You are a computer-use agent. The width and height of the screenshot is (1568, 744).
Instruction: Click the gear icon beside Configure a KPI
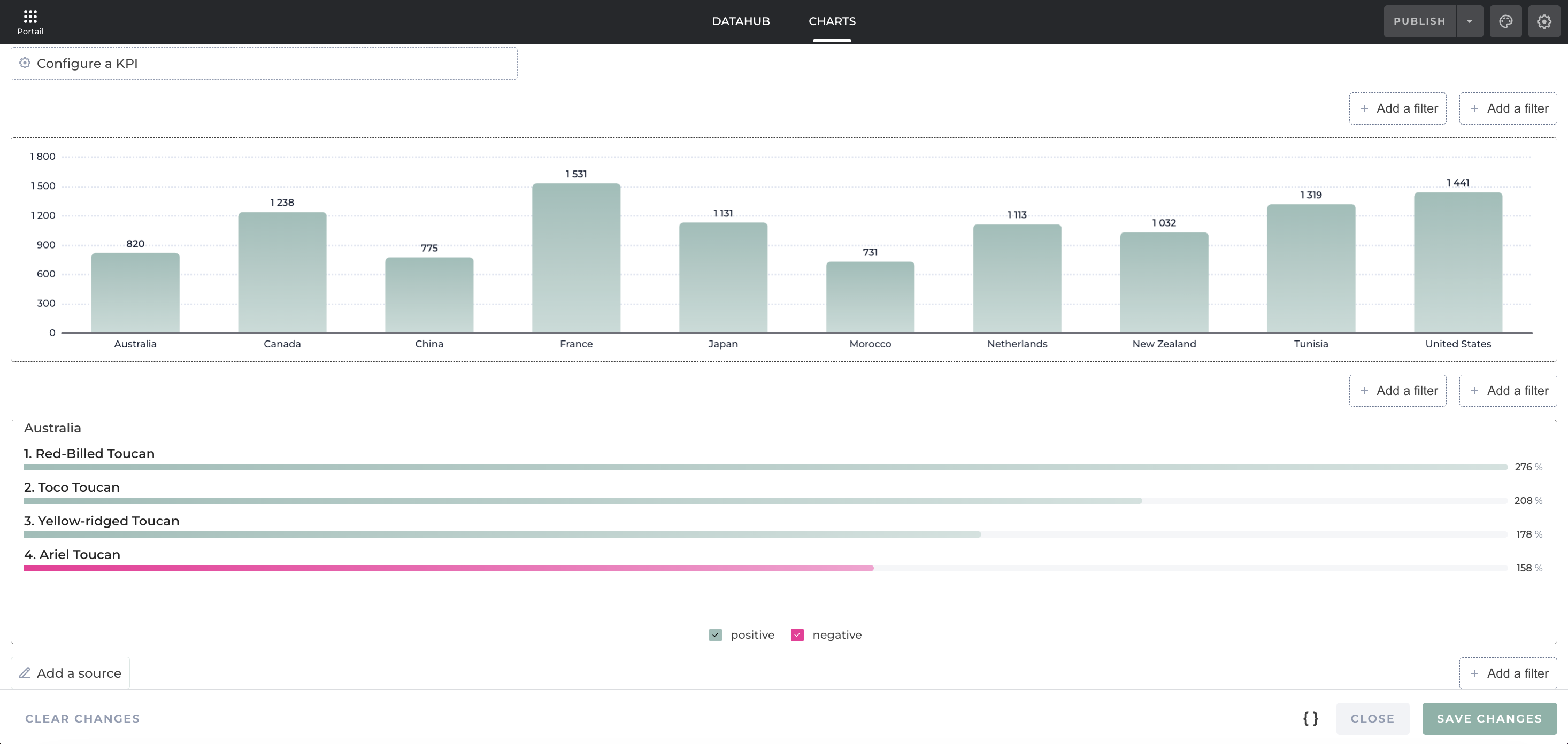click(25, 63)
